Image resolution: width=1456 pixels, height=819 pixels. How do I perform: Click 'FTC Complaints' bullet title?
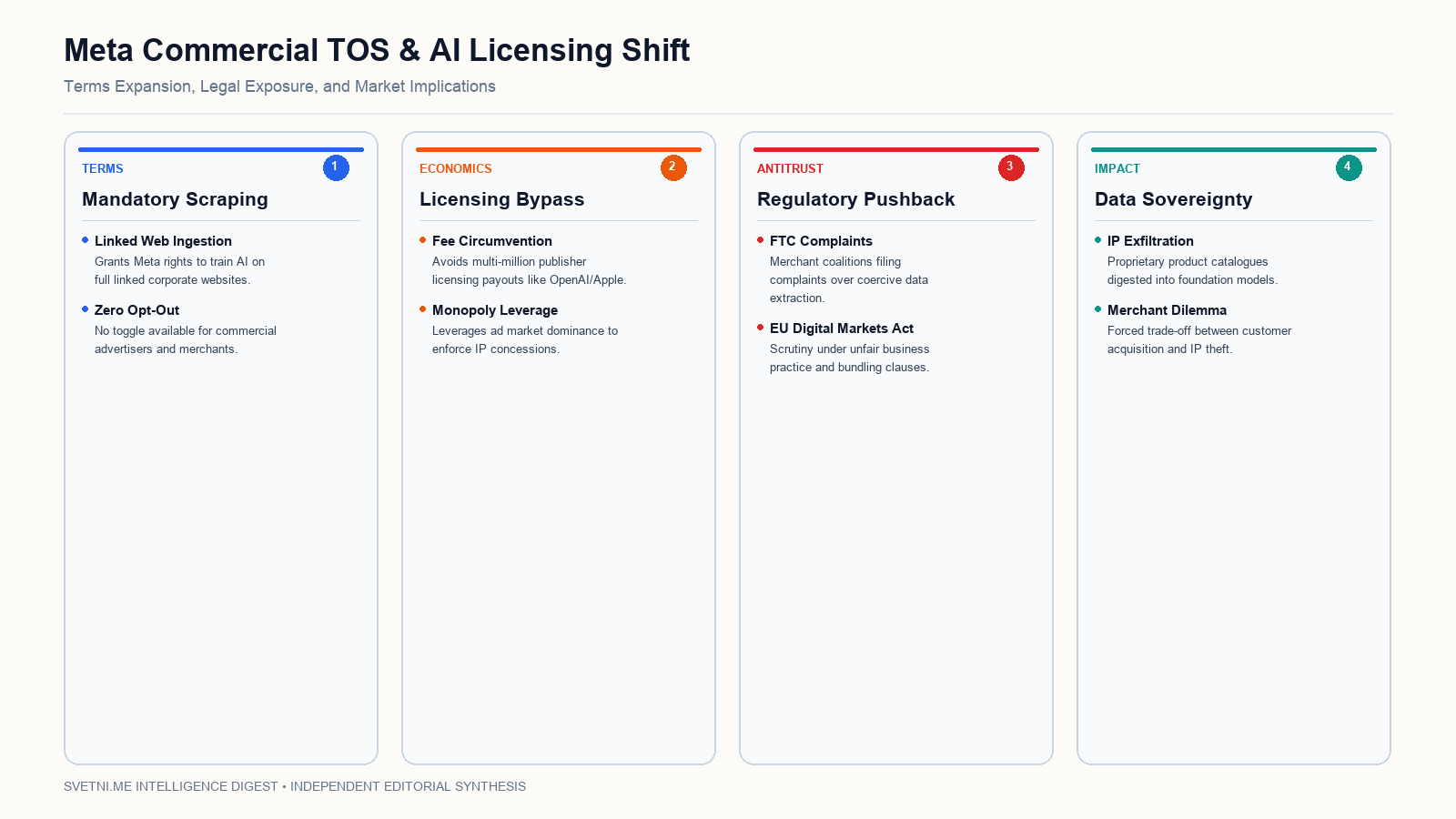tap(821, 241)
